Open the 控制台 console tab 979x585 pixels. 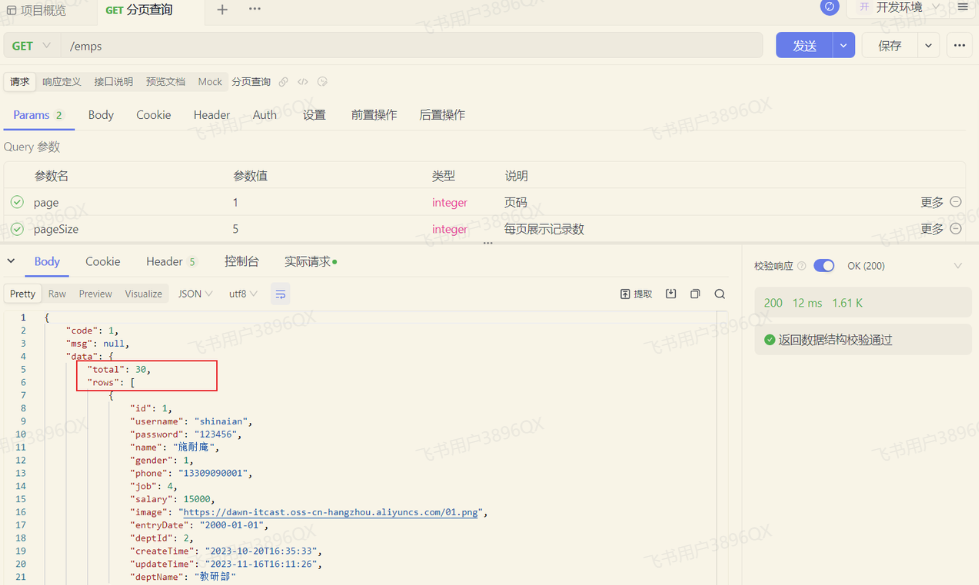242,262
